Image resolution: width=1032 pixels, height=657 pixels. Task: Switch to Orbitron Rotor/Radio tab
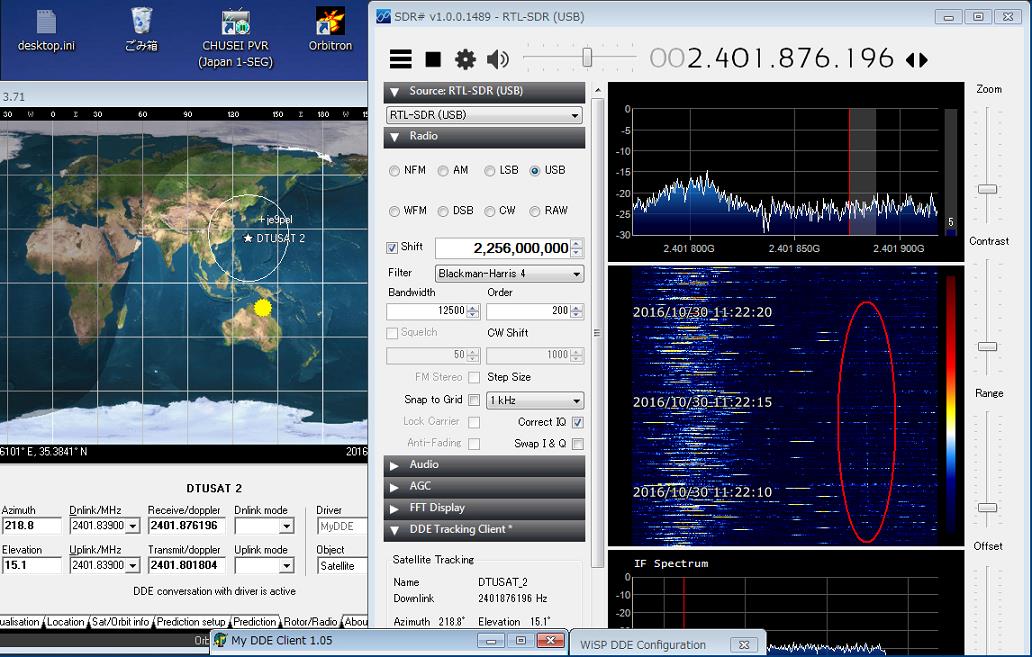click(x=310, y=621)
